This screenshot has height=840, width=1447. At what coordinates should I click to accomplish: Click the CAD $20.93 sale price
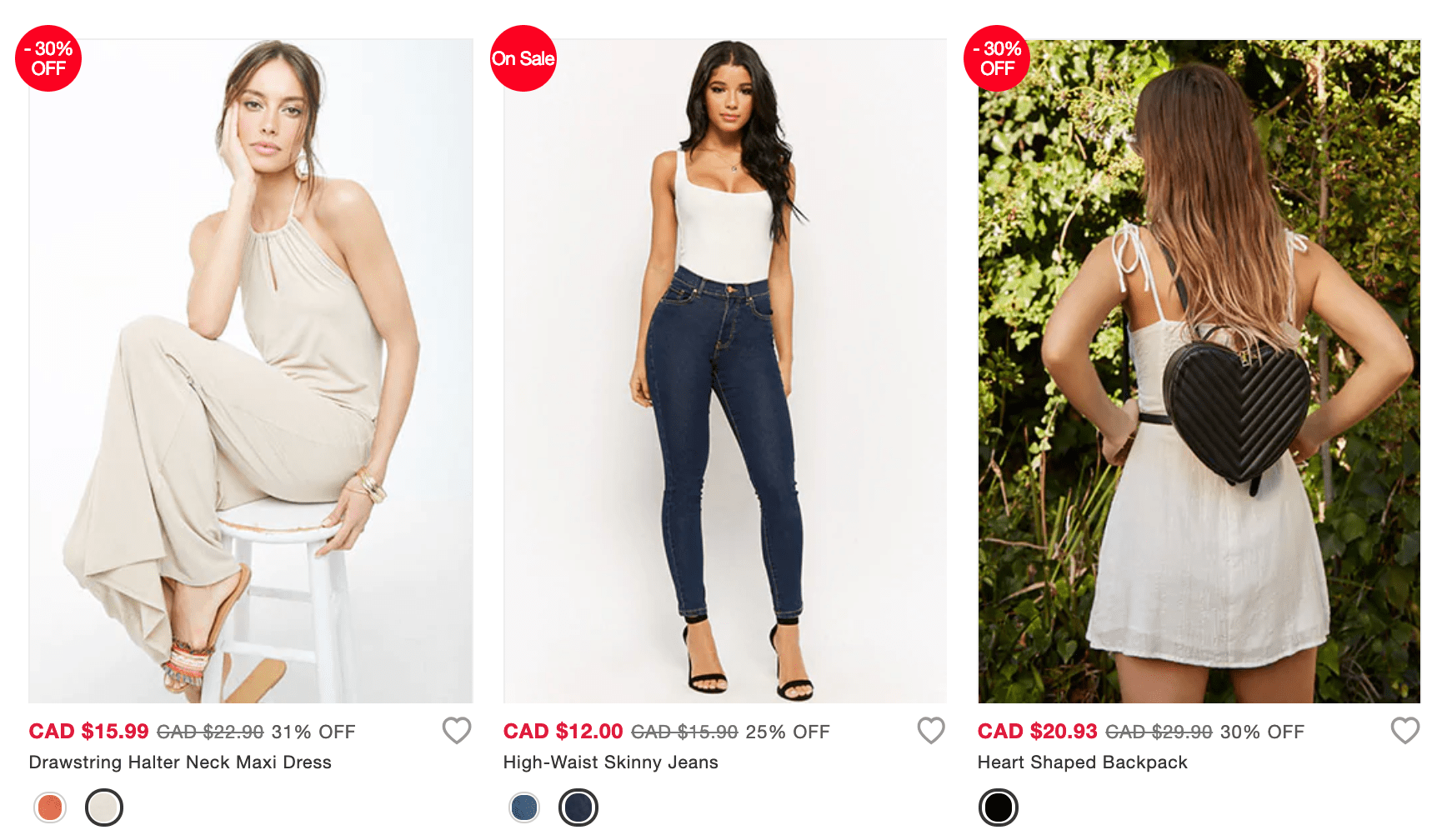[x=1038, y=732]
